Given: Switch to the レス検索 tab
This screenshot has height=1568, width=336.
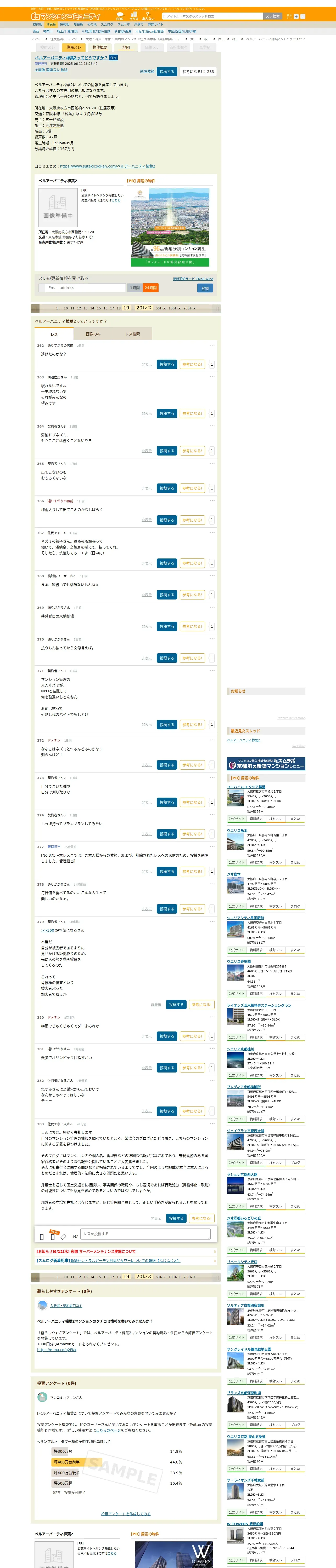Looking at the screenshot, I should [x=132, y=334].
